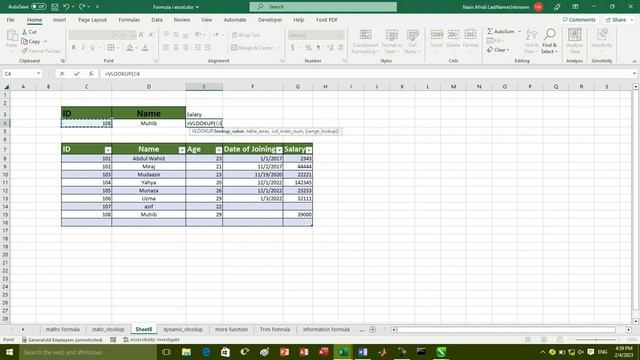Click the Word icon in taskbar
This screenshot has width=640, height=360.
pos(362,352)
